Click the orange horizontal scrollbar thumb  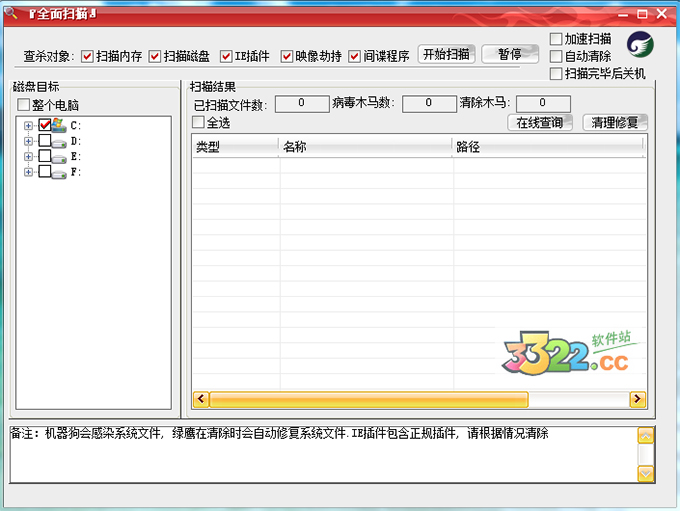click(369, 399)
